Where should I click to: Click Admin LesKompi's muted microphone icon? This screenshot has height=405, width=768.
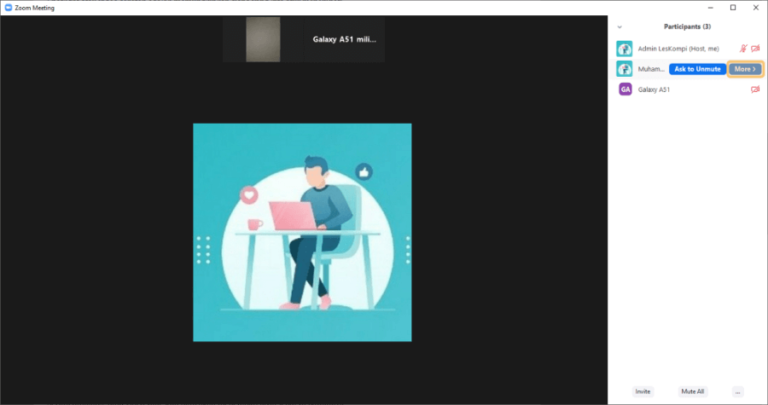[x=743, y=48]
